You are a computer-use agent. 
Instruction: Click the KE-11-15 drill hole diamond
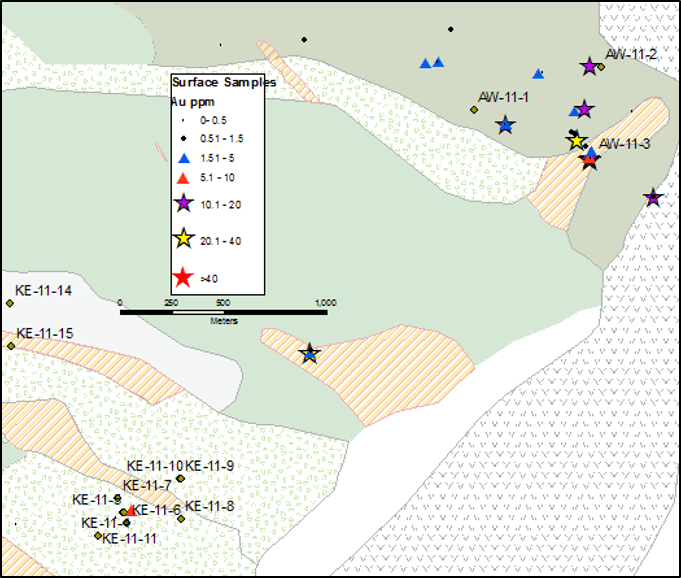pyautogui.click(x=11, y=346)
